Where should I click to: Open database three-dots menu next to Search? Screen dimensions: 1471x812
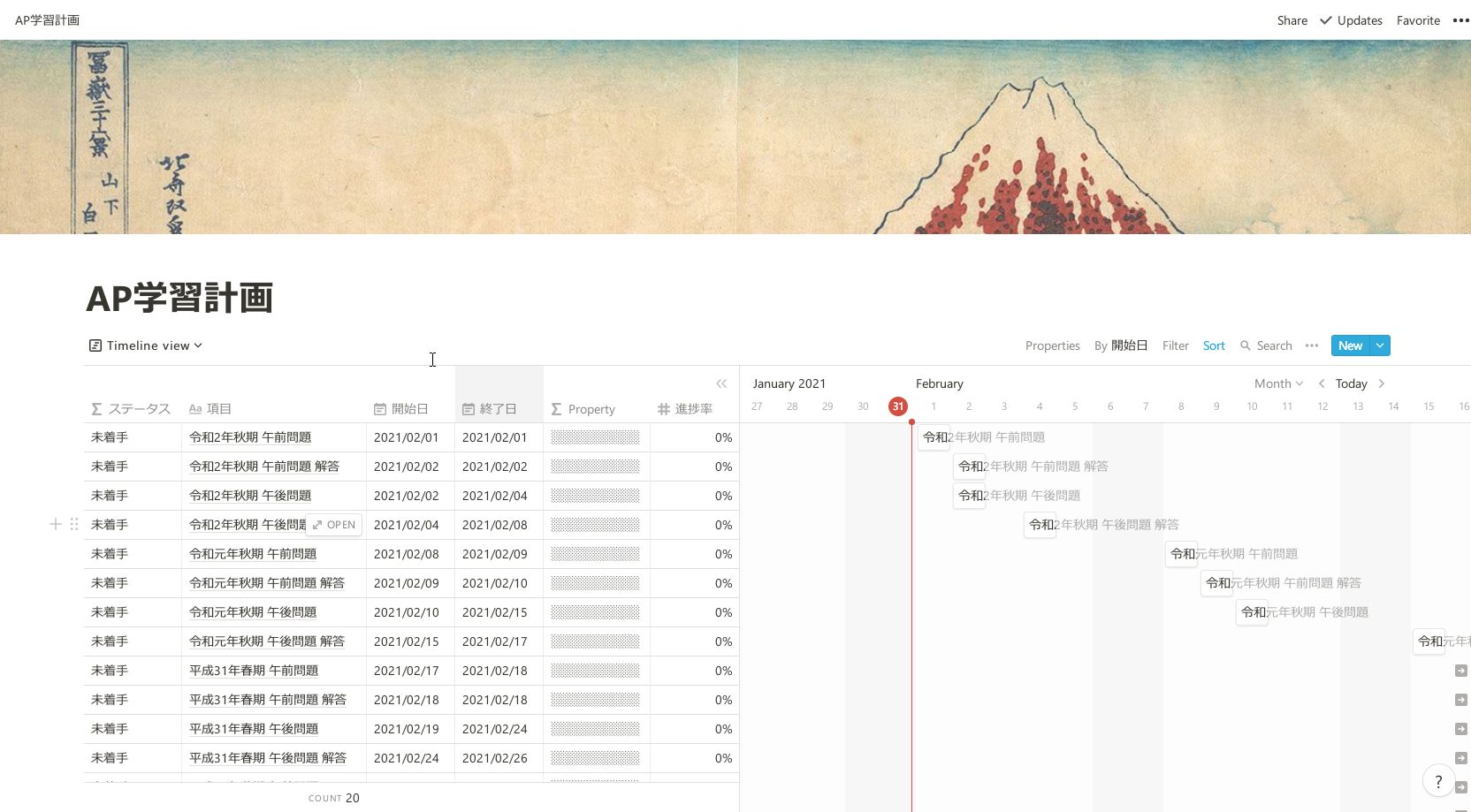1312,345
